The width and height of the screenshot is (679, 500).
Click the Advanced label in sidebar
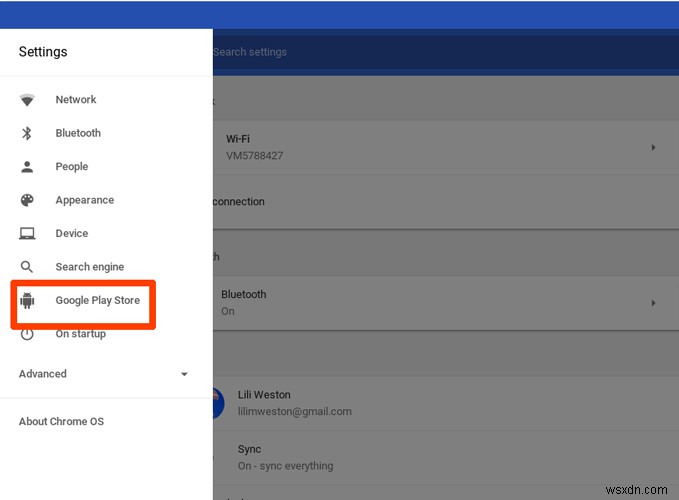(x=42, y=374)
